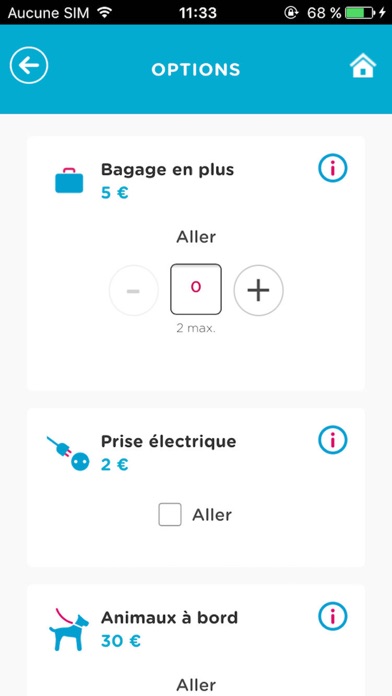Select the baggage quantity field showing 0
This screenshot has height=696, width=392.
pos(196,289)
